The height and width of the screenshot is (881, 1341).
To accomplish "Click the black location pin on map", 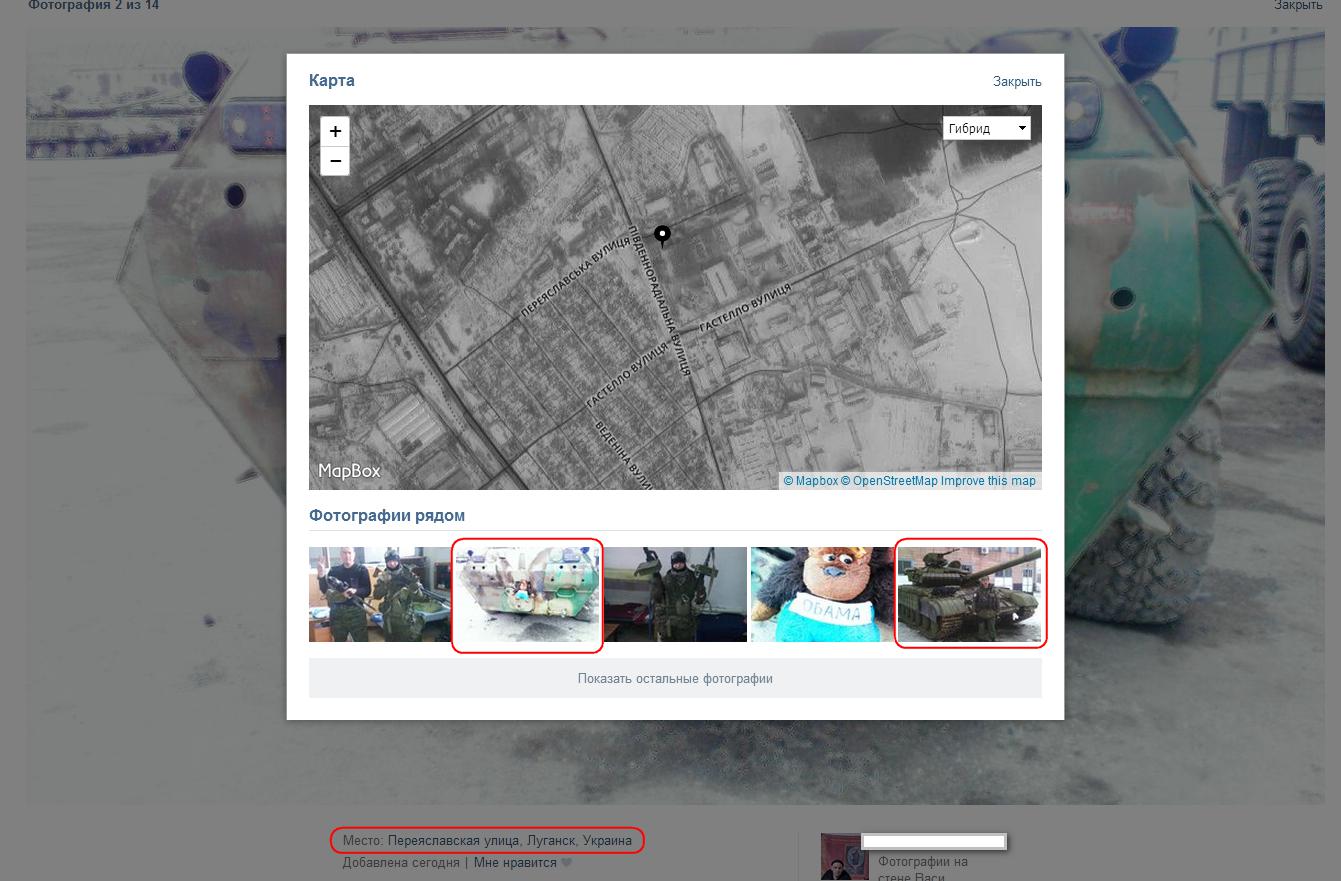I will [662, 235].
